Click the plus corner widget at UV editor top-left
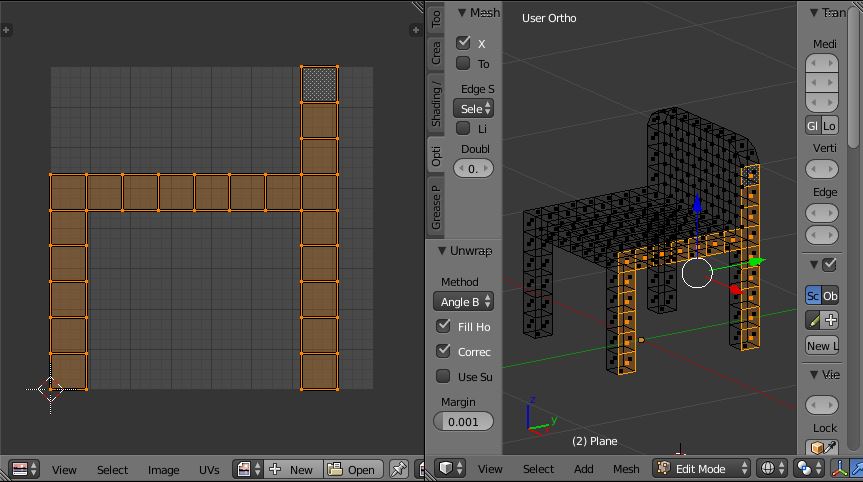 tap(6, 30)
